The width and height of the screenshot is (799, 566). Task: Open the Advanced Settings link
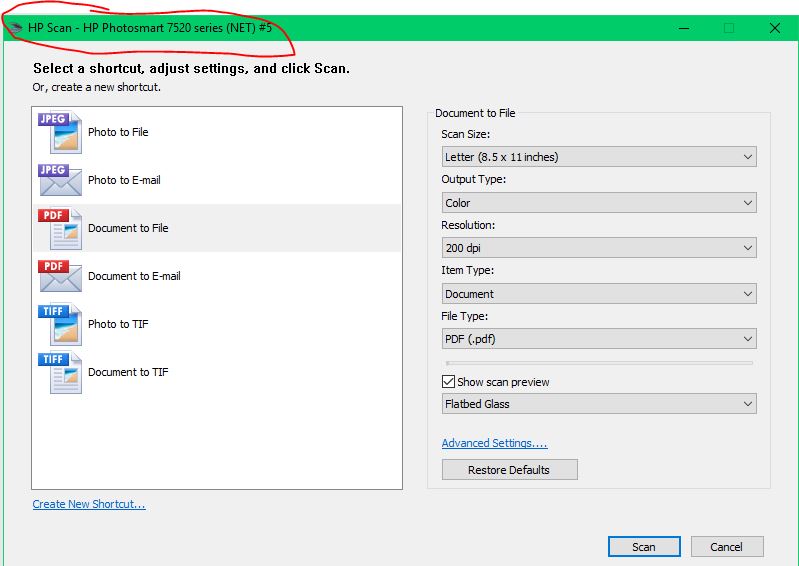pos(494,443)
